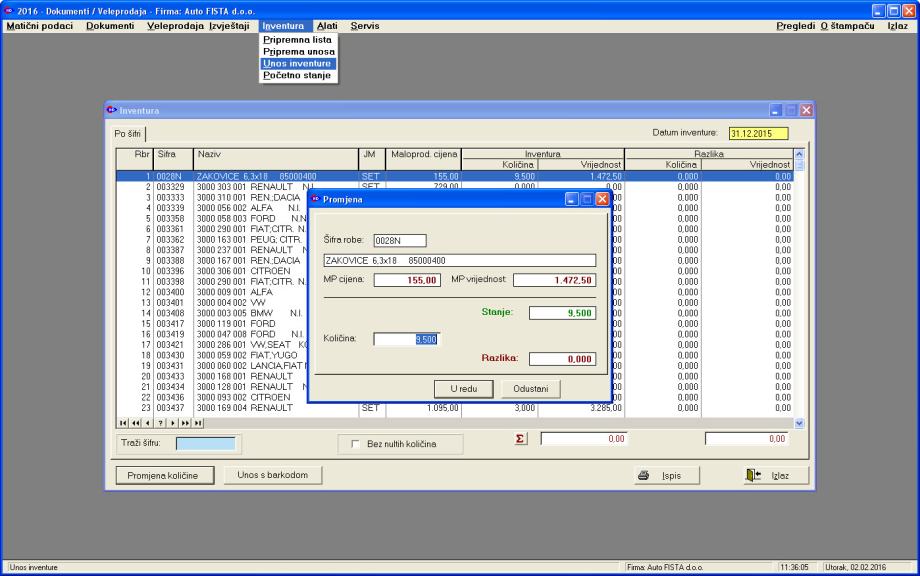This screenshot has width=920, height=576.
Task: Step to the next record in the navigator
Action: (x=172, y=423)
